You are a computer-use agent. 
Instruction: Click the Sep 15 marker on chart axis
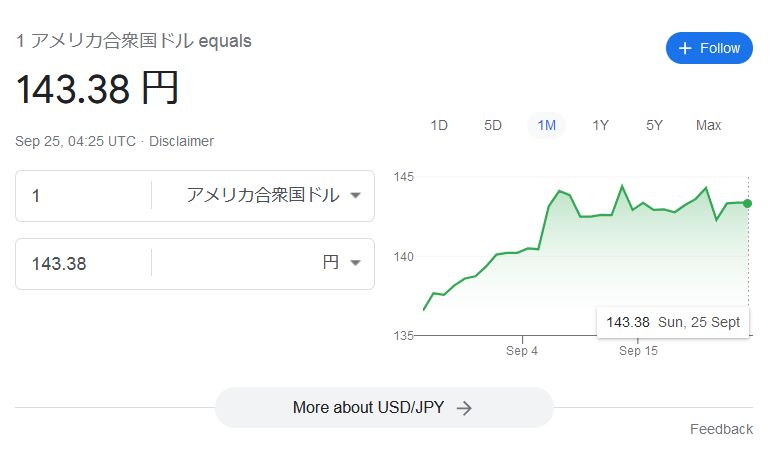pos(638,351)
